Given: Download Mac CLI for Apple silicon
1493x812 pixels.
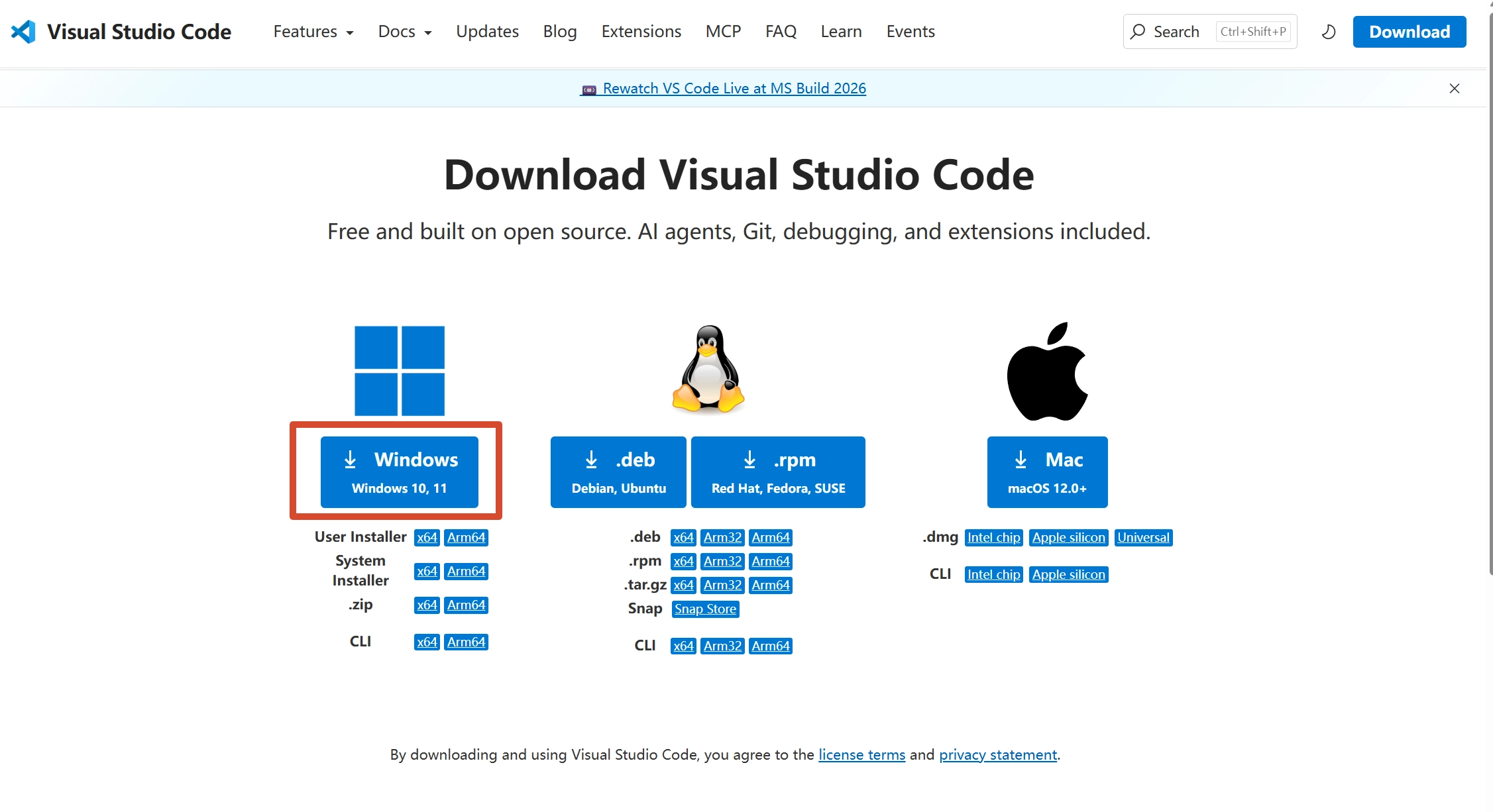Looking at the screenshot, I should click(1068, 575).
